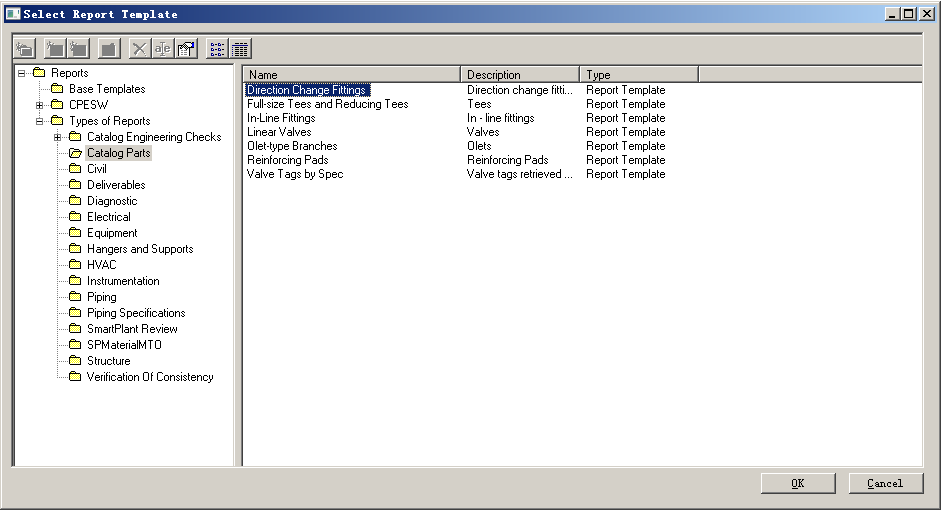Select Valve Tags by Spec template
The image size is (943, 512).
(x=295, y=174)
